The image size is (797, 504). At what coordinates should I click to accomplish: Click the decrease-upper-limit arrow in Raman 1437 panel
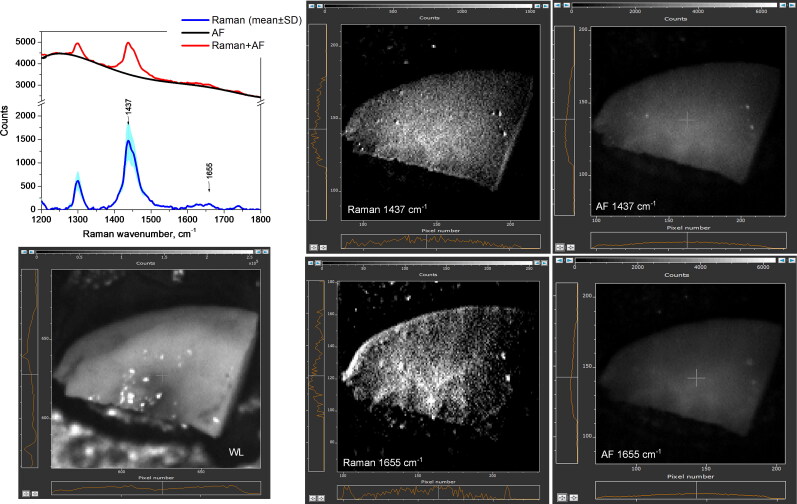tap(538, 6)
